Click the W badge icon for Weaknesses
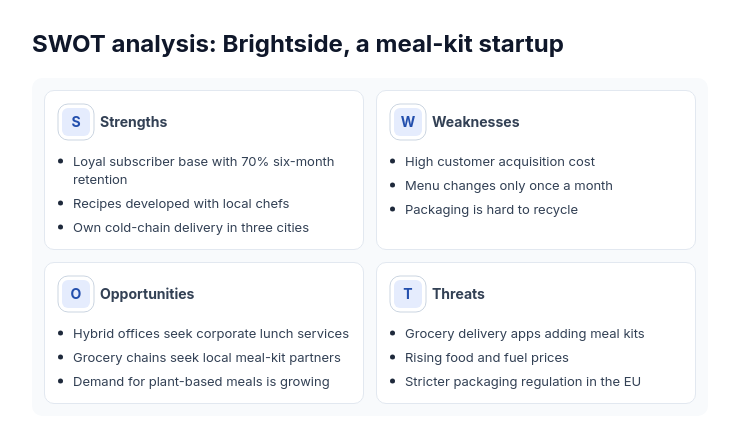The image size is (740, 448). [408, 122]
